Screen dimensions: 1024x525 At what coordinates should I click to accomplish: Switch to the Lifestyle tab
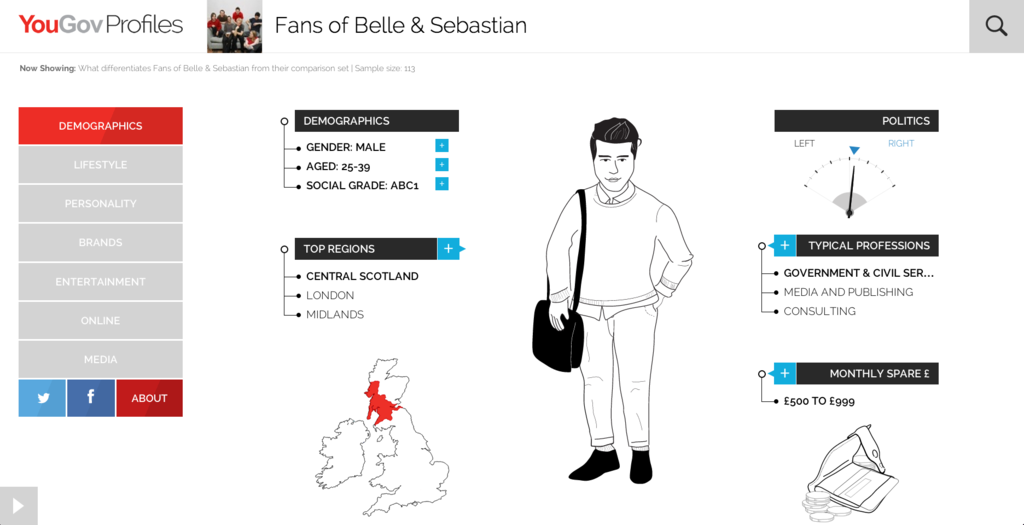click(100, 165)
